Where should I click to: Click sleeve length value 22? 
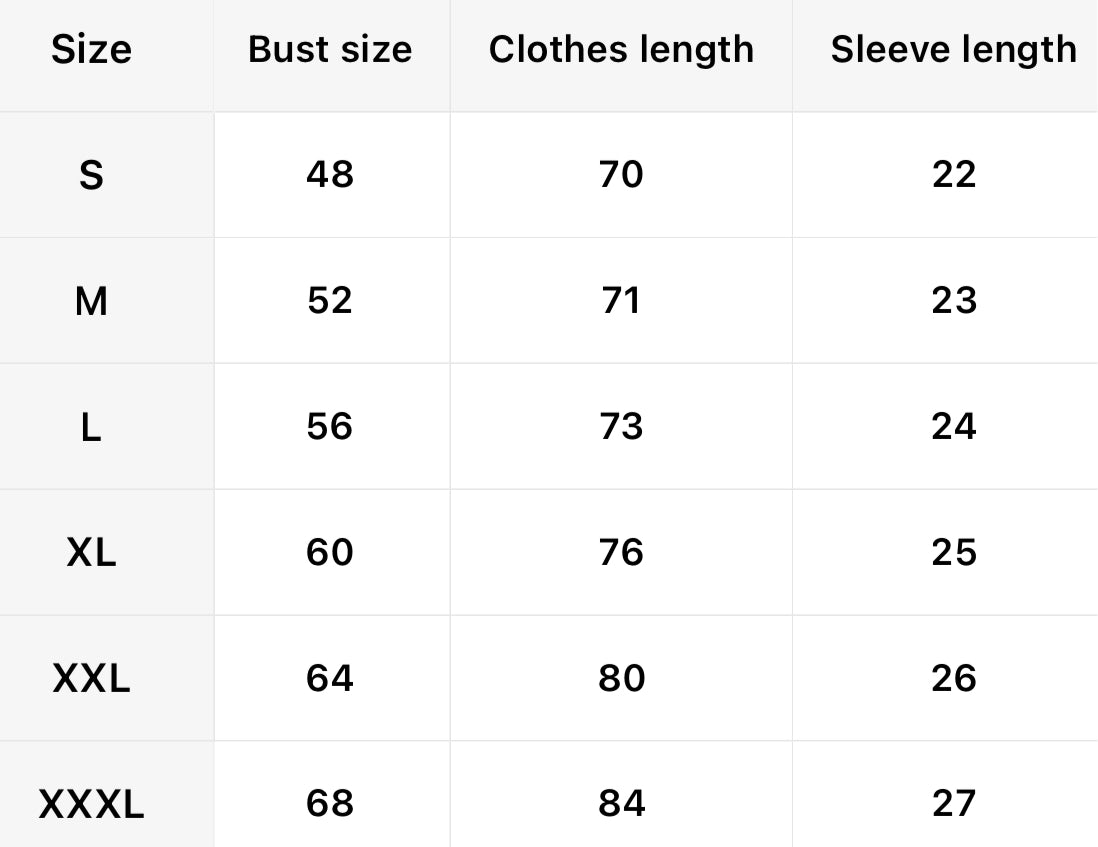[953, 175]
